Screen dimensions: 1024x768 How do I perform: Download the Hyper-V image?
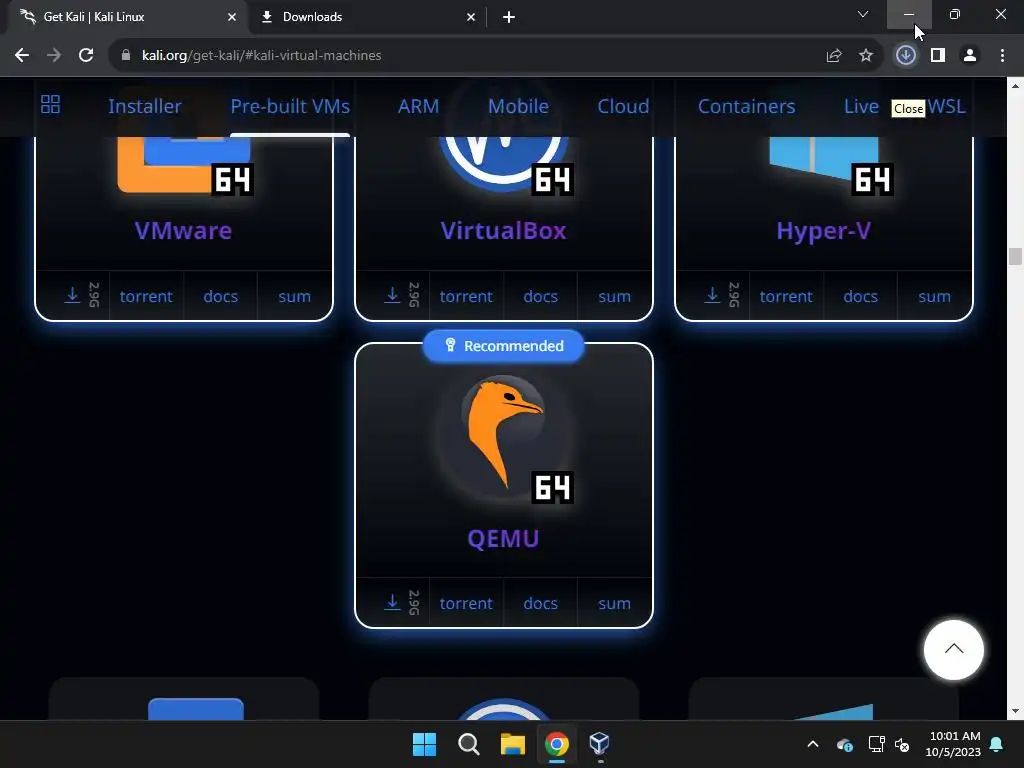(x=712, y=296)
